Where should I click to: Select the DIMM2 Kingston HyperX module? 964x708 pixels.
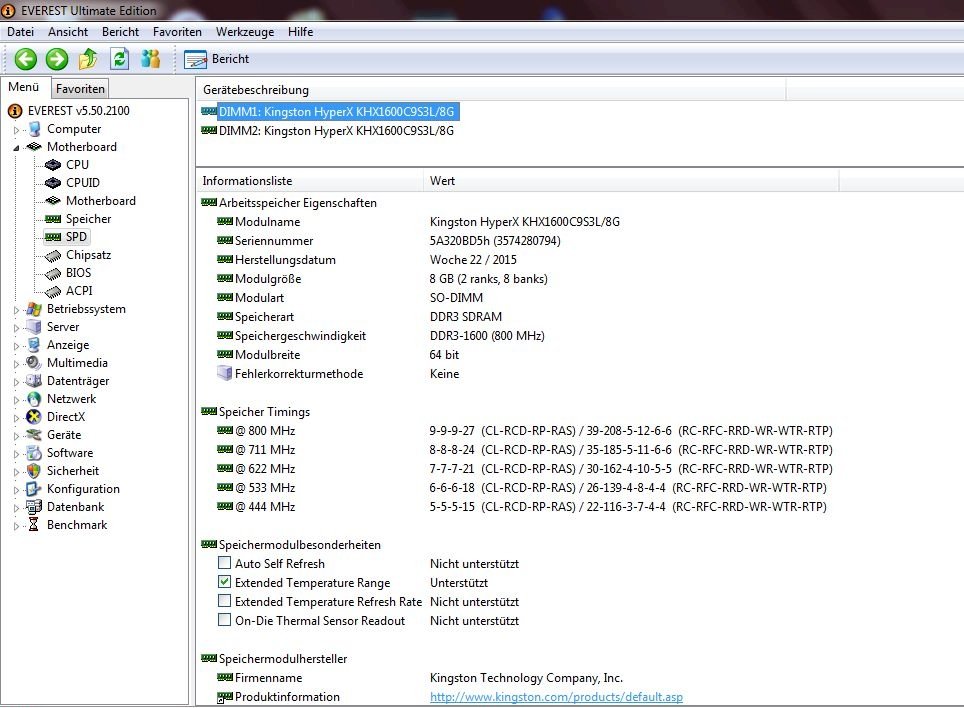tap(336, 130)
